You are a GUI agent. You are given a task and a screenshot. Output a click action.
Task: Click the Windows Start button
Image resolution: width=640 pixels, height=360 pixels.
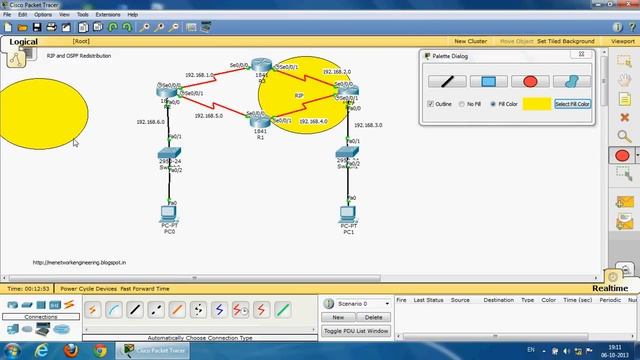tap(11, 351)
